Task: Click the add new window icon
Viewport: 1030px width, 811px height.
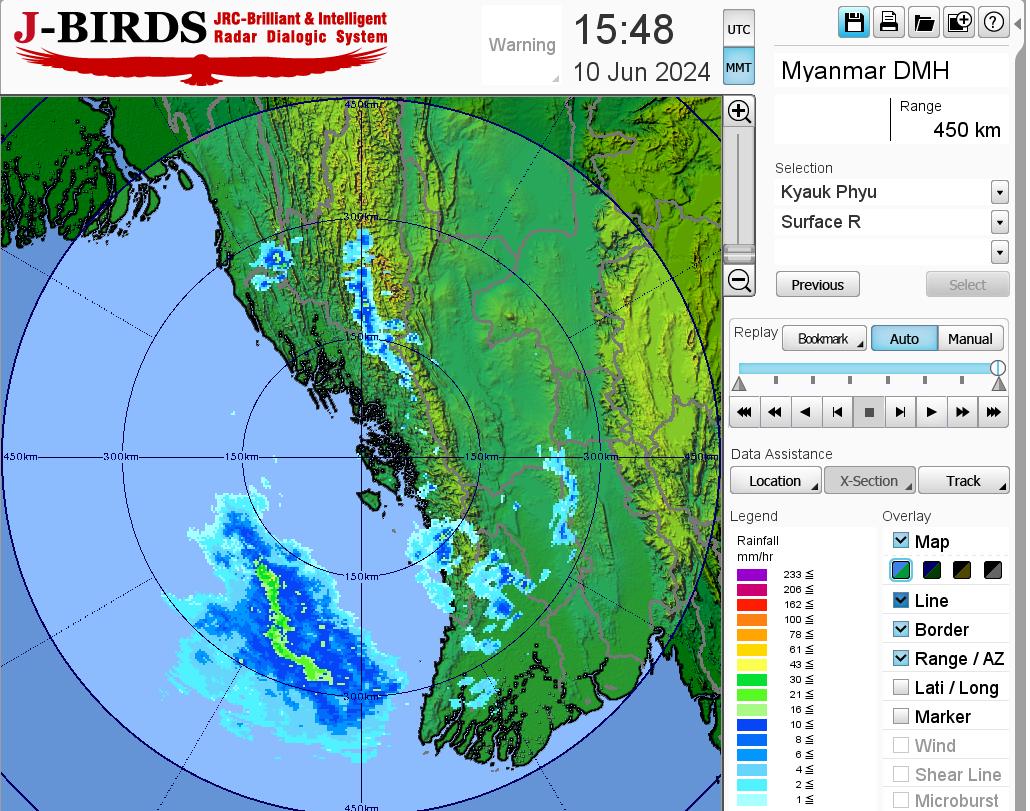Action: (x=958, y=23)
